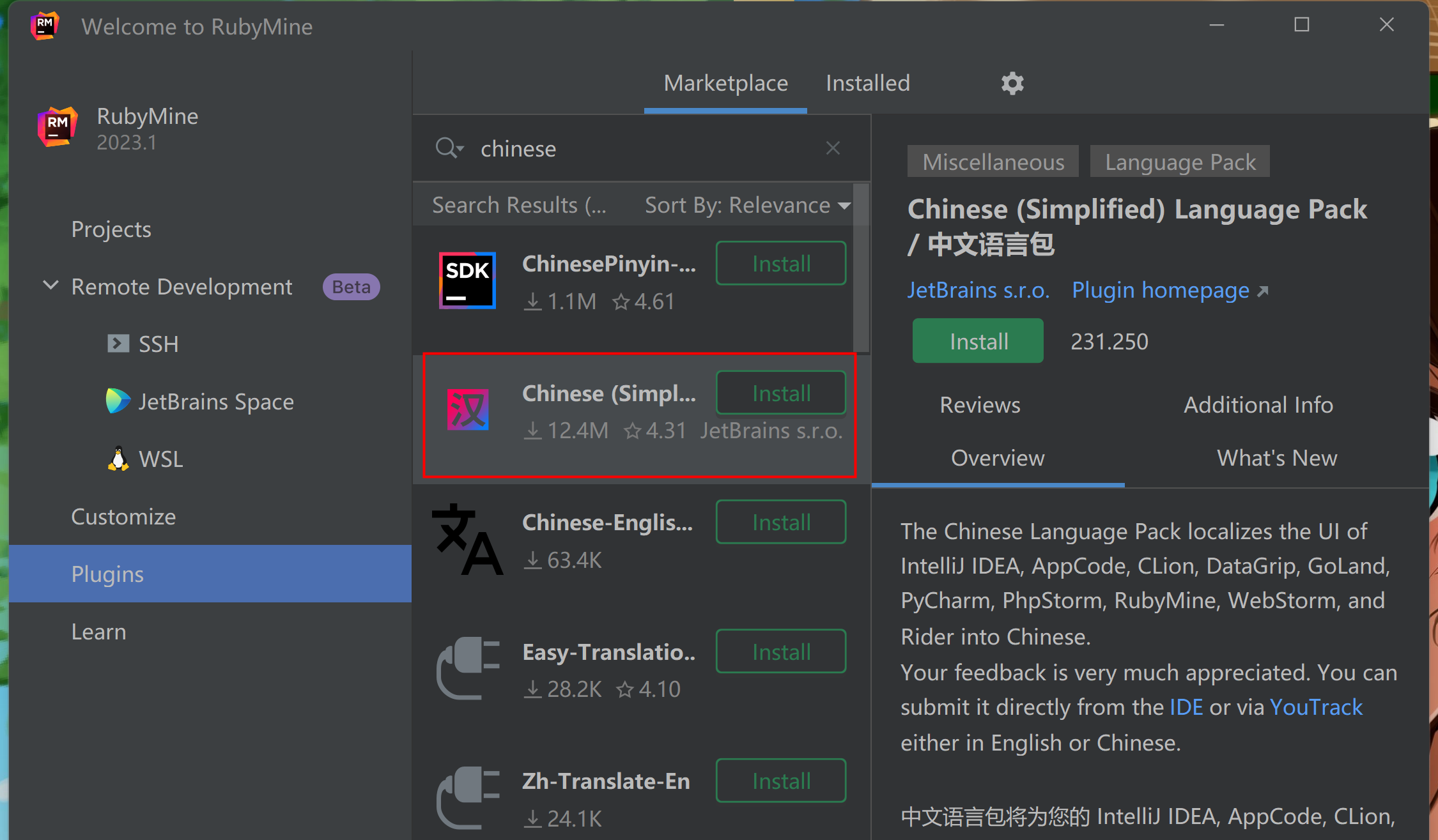Open the plugins settings gear icon

click(1012, 83)
